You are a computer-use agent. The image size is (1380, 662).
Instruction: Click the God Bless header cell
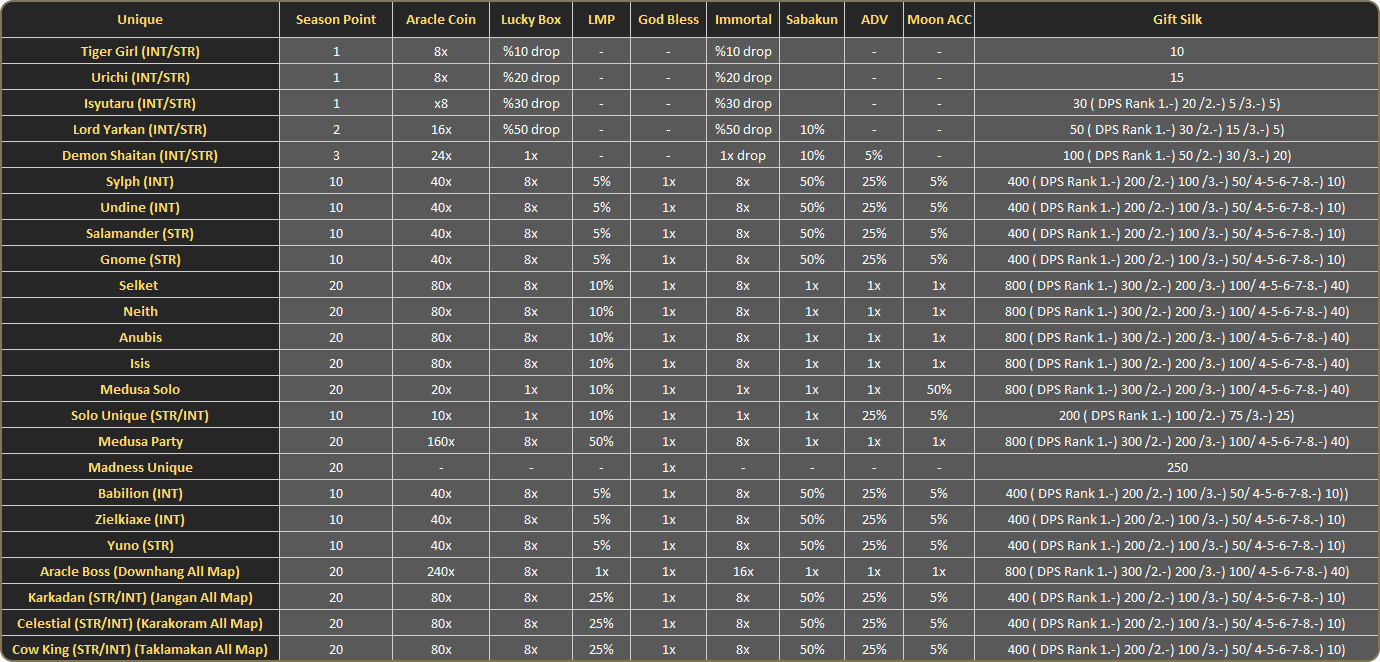pos(669,20)
